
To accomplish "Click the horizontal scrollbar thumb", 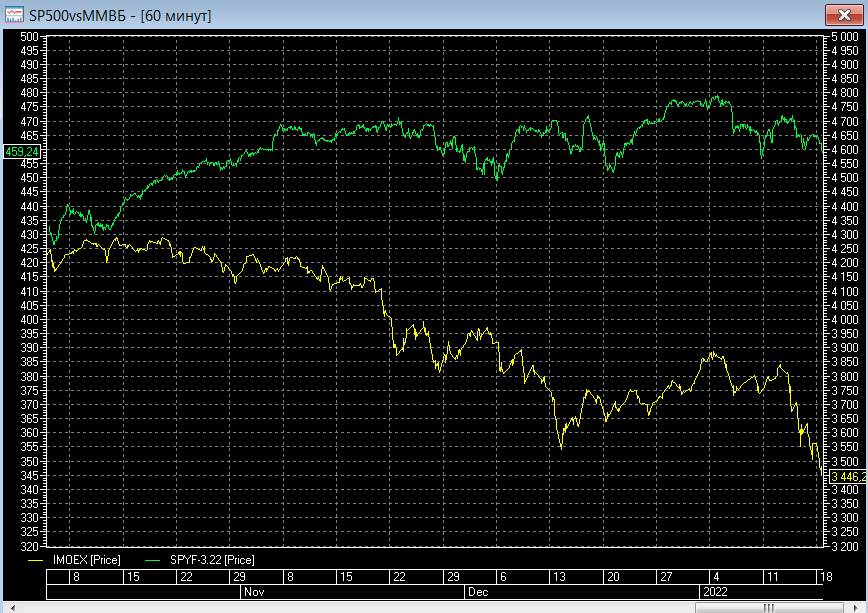I will click(769, 608).
